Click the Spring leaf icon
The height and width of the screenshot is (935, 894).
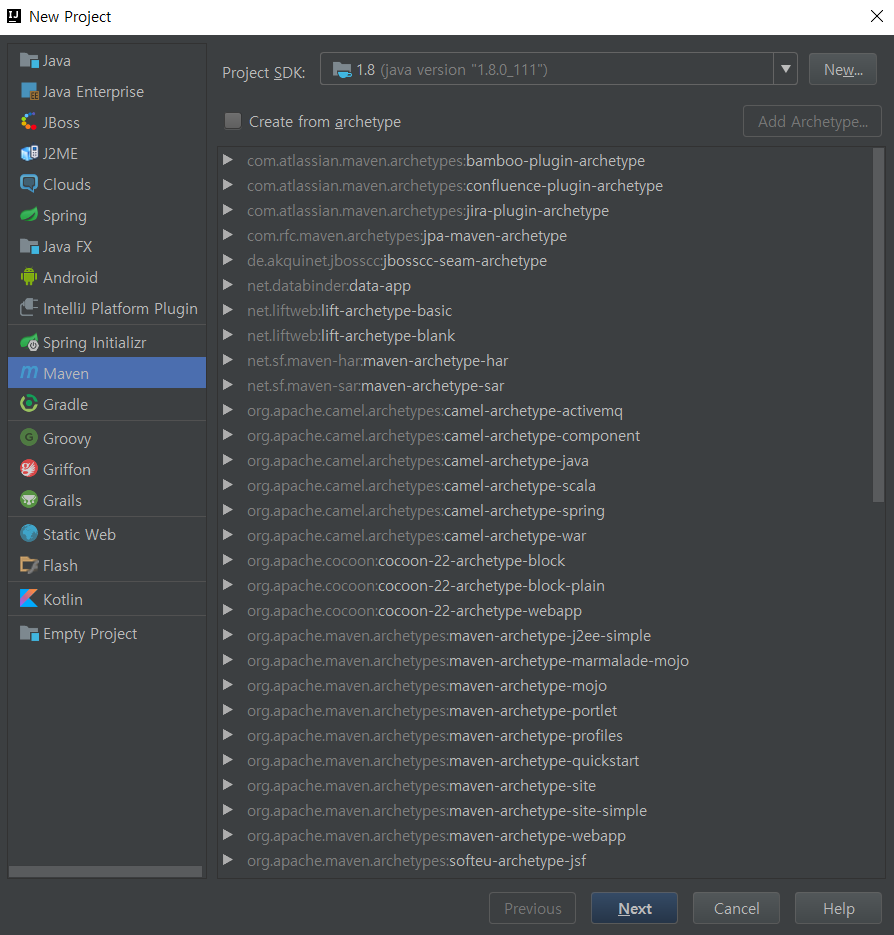[29, 215]
